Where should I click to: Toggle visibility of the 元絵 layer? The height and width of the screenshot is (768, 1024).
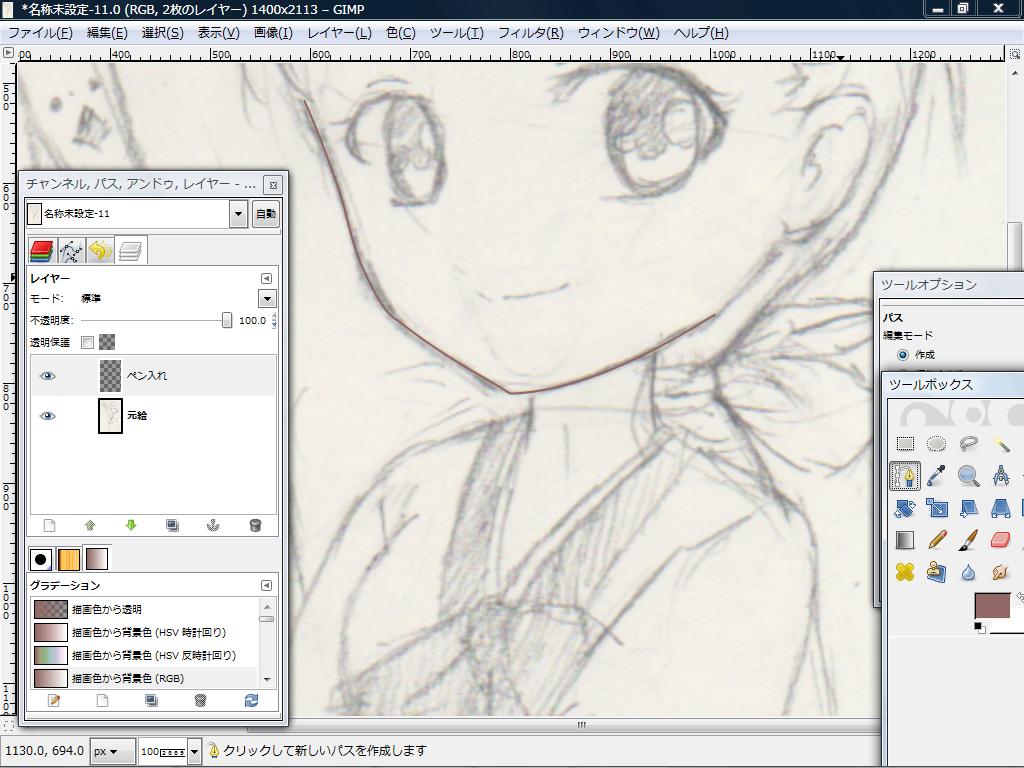point(47,415)
